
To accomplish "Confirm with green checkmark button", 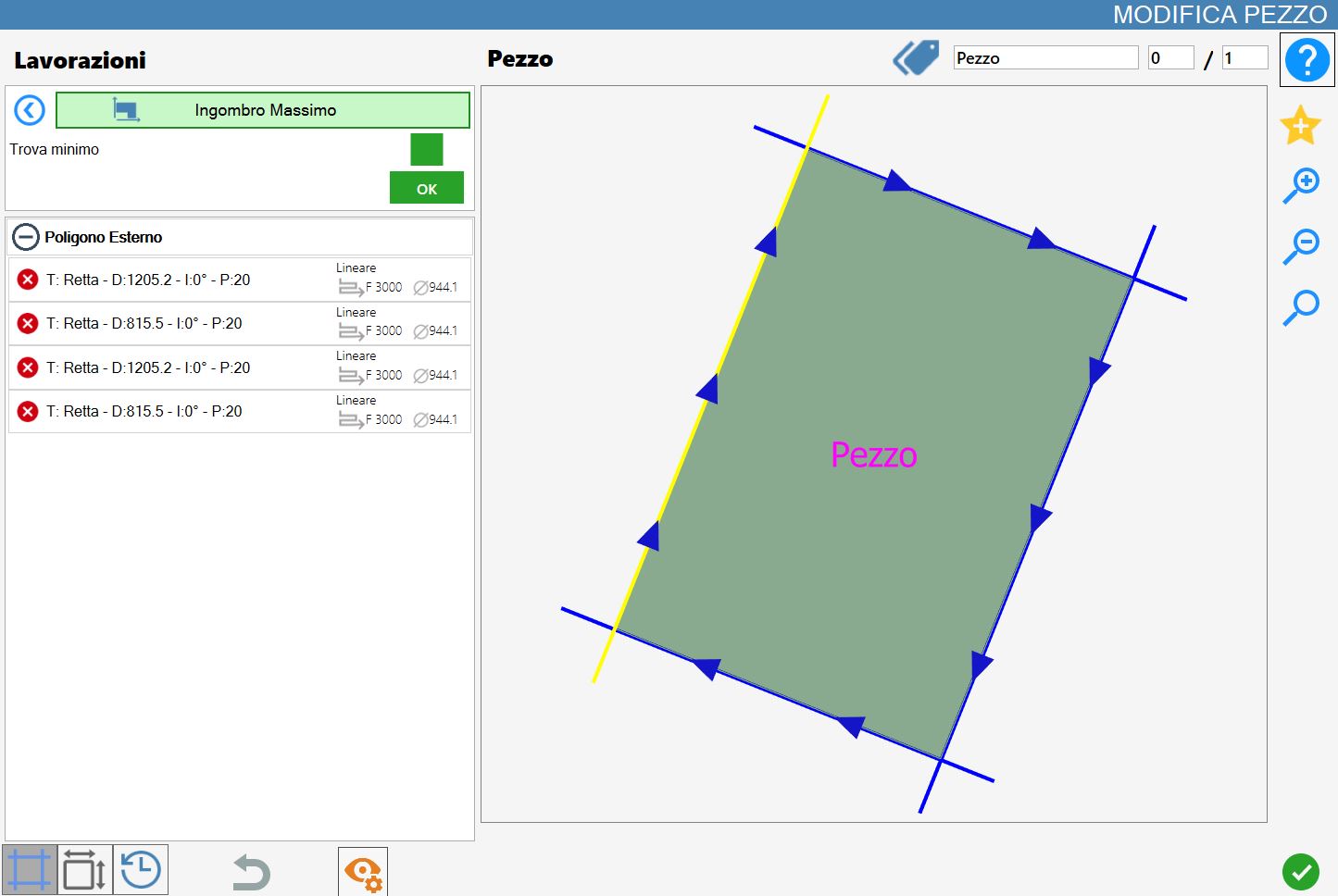I will tap(1301, 871).
